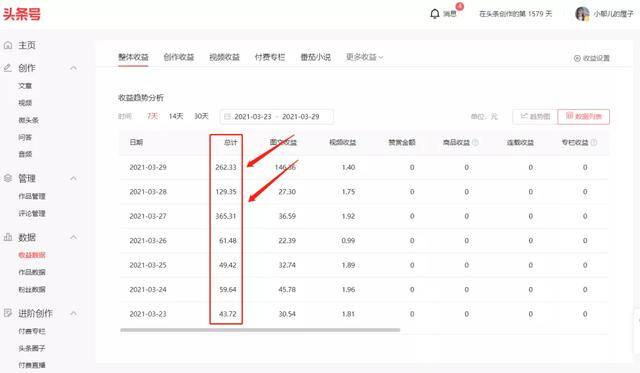Click the 数据 chart icon in sidebar
The image size is (640, 373).
click(x=8, y=237)
